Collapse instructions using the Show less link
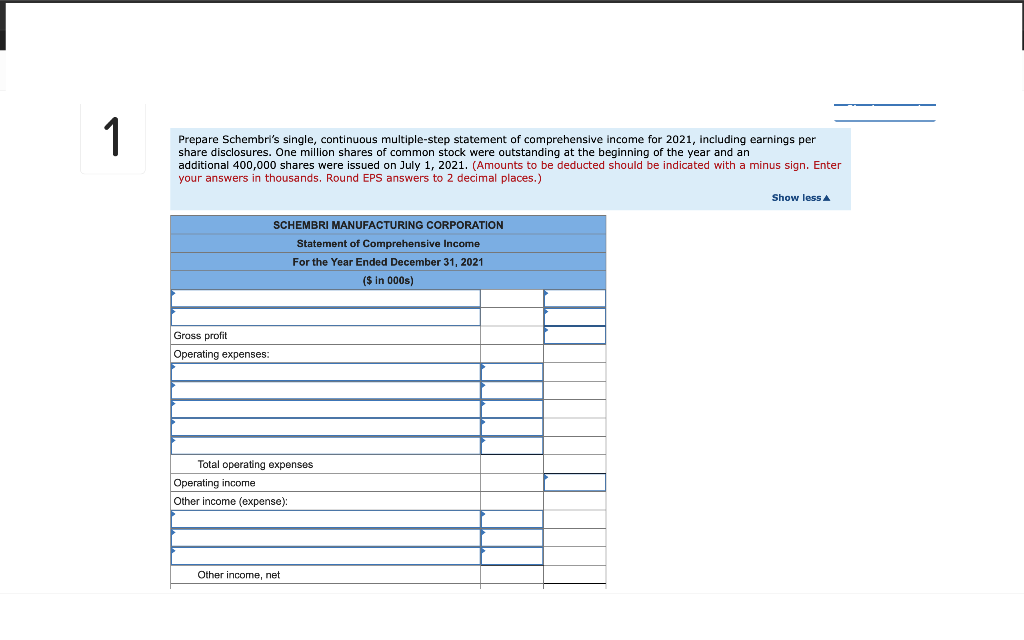The image size is (1024, 640). click(x=800, y=197)
